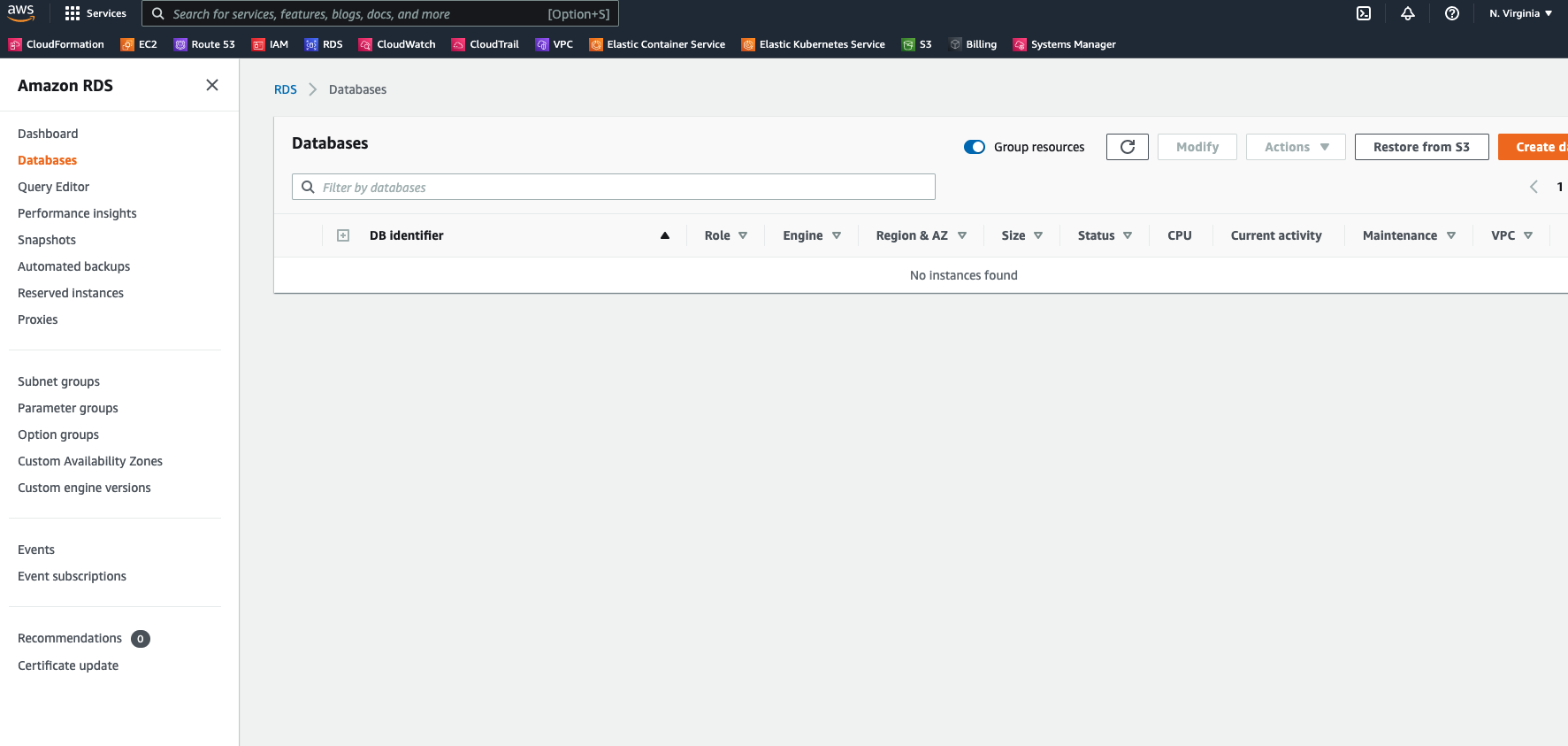Screen dimensions: 1568x746
Task: Toggle Group resources switch
Action: (975, 147)
